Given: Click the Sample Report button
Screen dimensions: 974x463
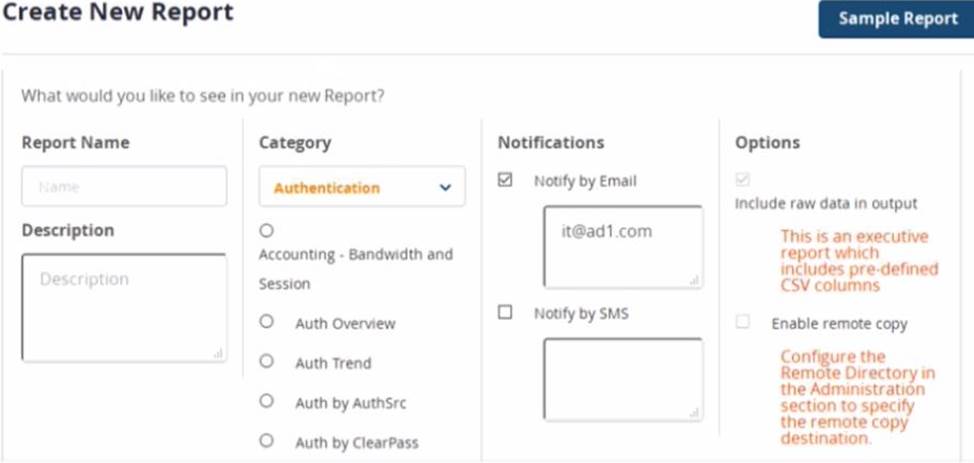Looking at the screenshot, I should (897, 19).
